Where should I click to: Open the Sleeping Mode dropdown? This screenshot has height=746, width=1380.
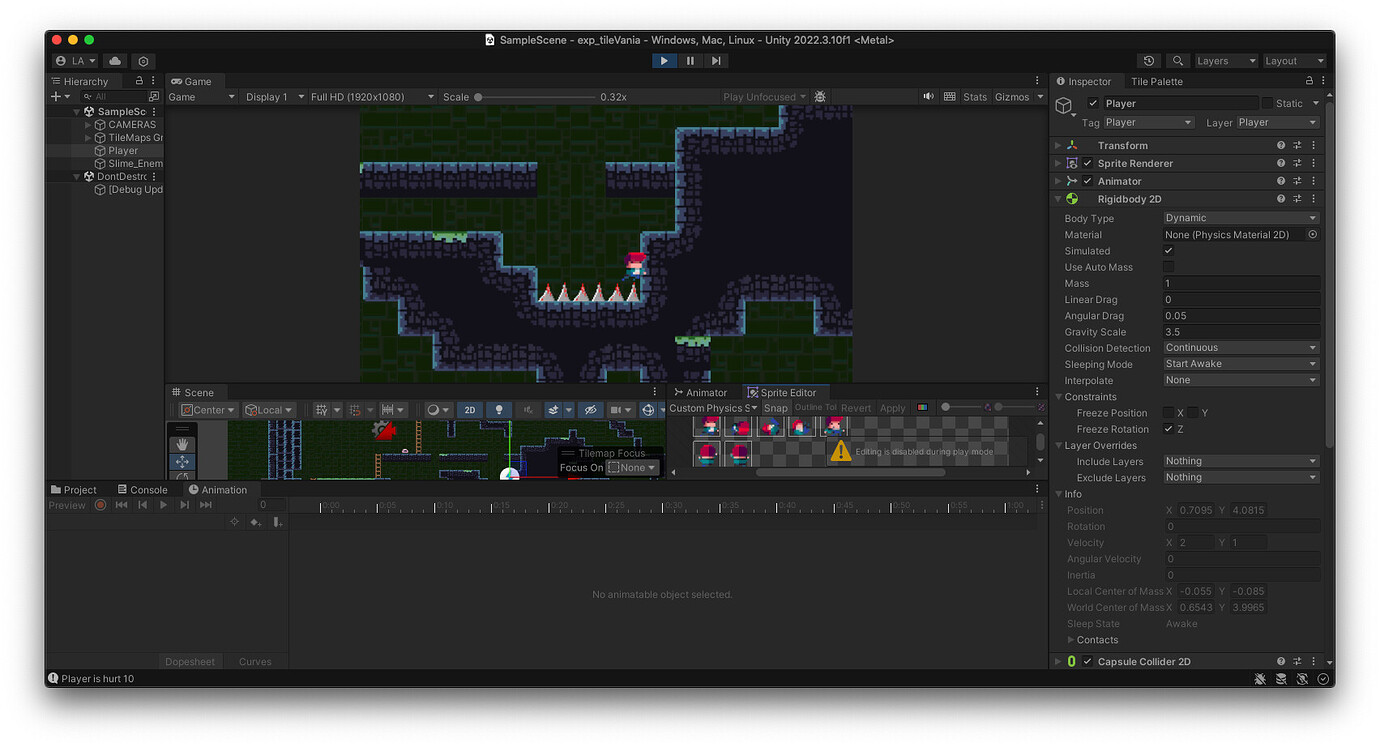click(x=1241, y=364)
